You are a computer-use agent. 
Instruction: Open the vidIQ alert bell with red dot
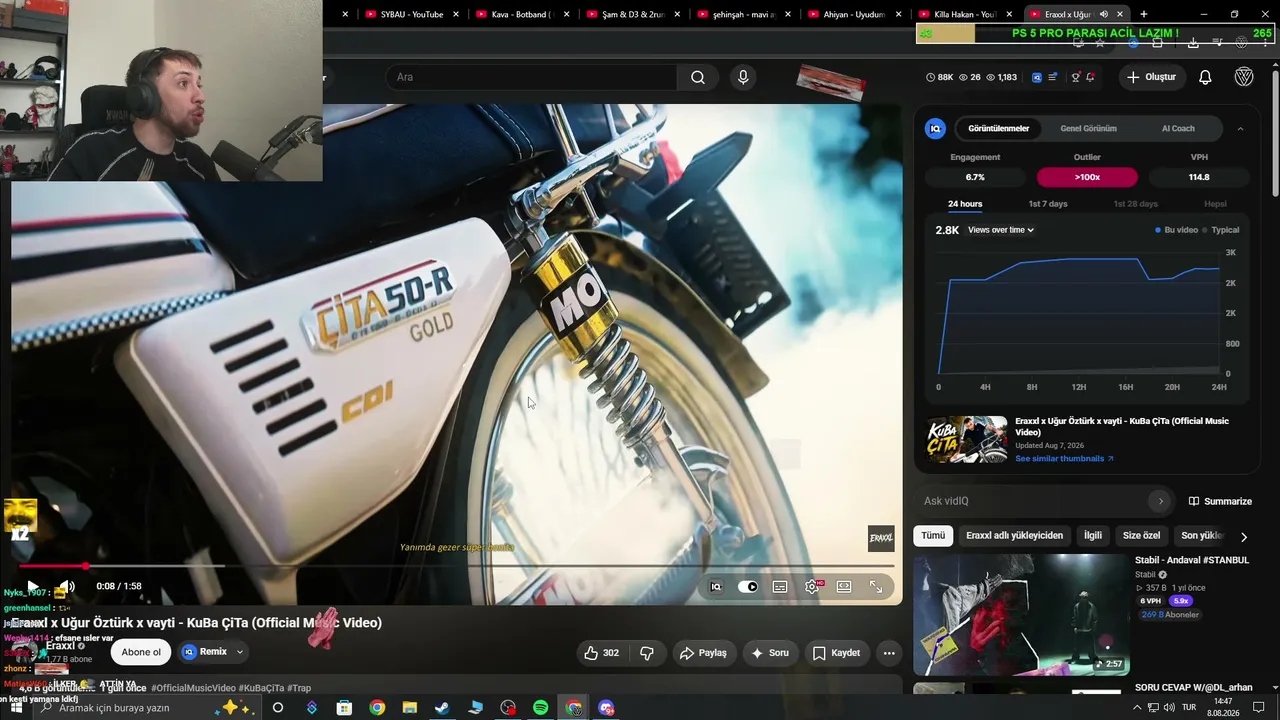1090,77
